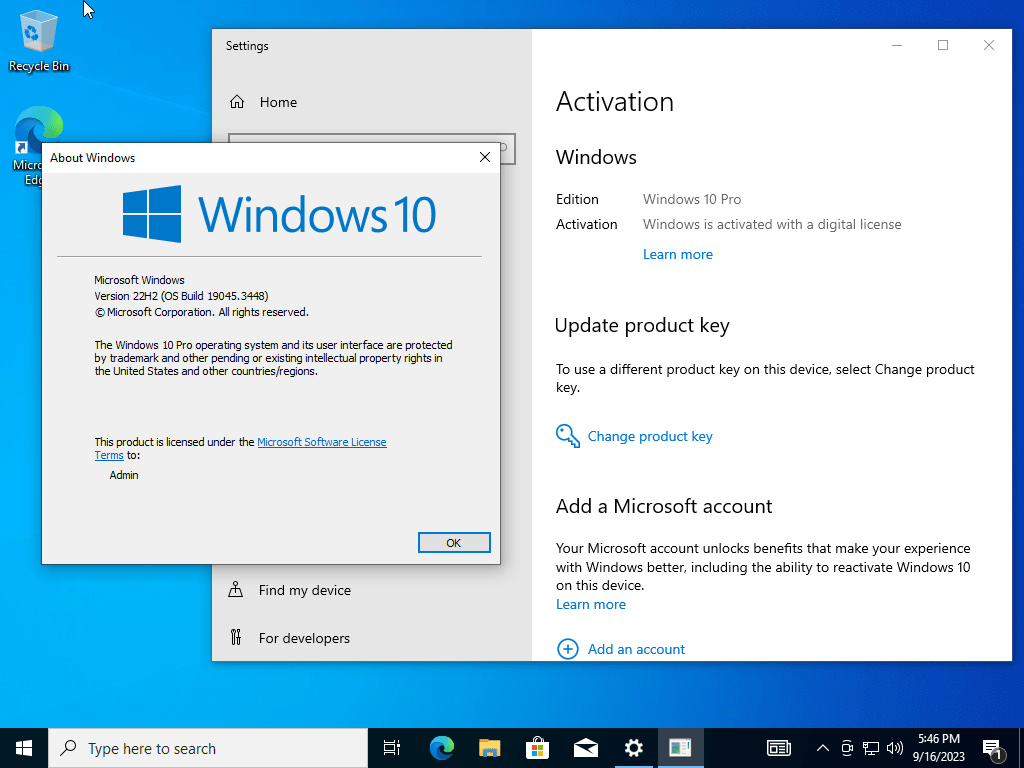Switch to the winver taskbar button

680,748
